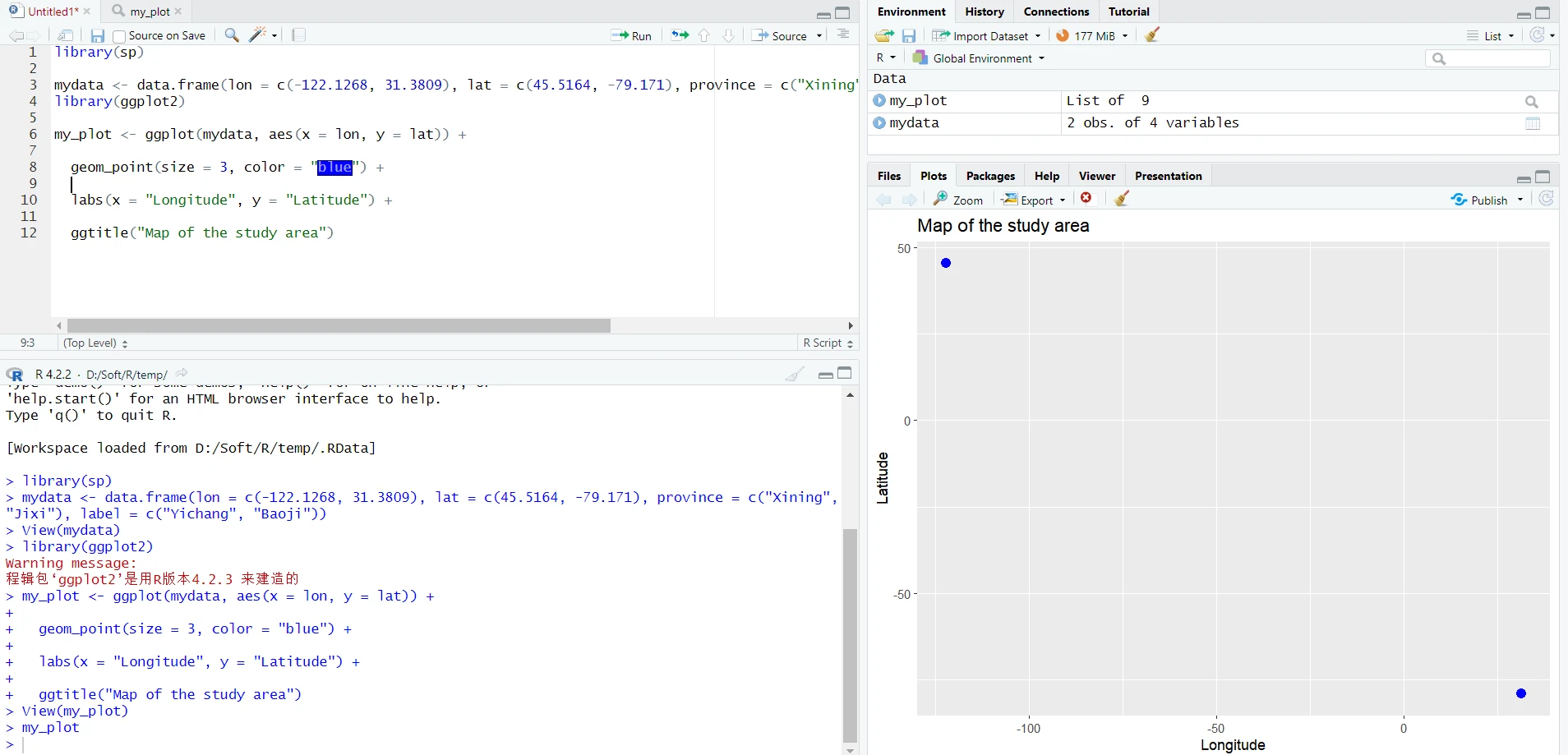The height and width of the screenshot is (755, 1568).
Task: Open the R Script file type selector
Action: pyautogui.click(x=828, y=343)
